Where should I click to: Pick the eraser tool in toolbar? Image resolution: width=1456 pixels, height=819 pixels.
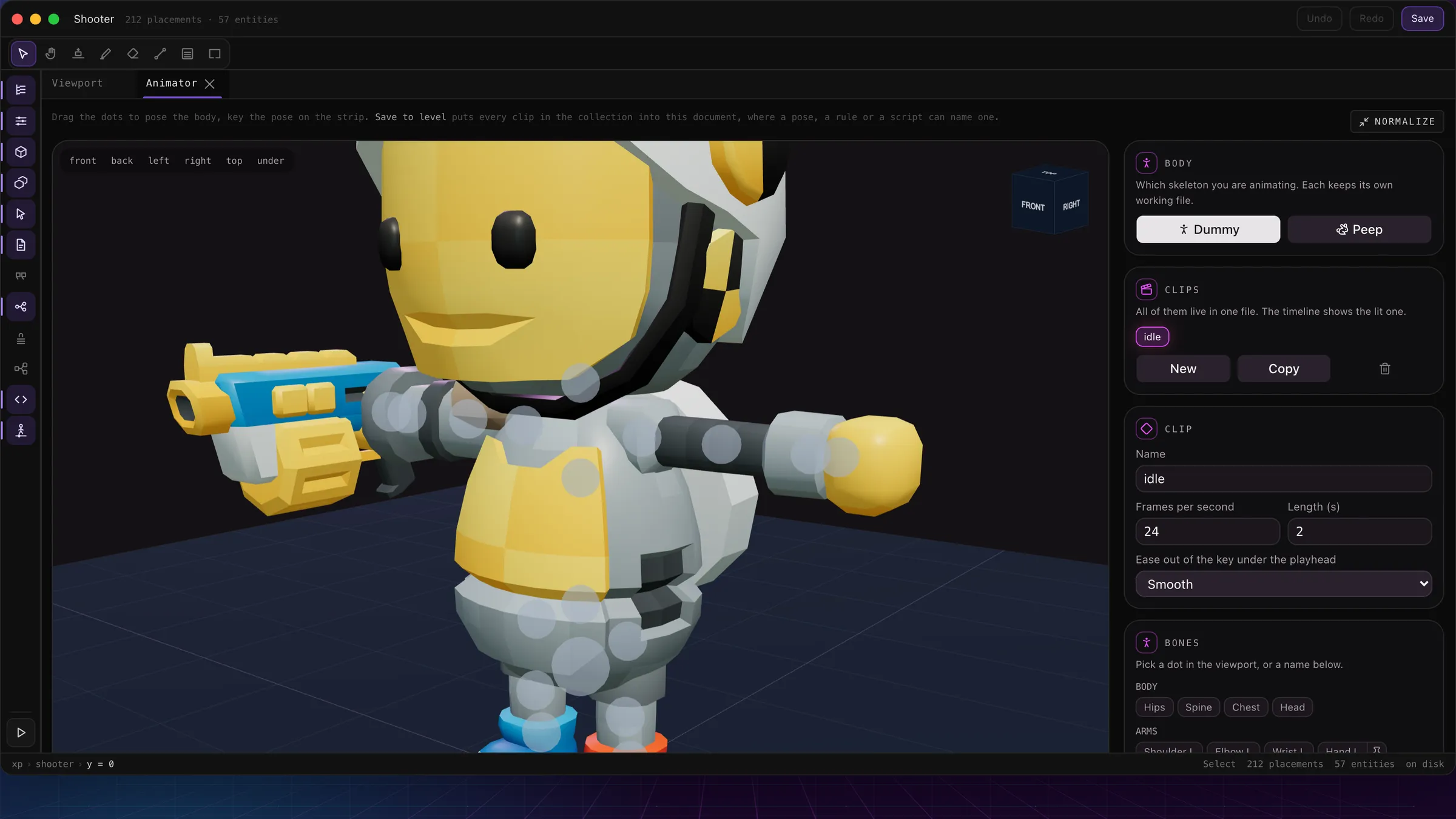[133, 54]
